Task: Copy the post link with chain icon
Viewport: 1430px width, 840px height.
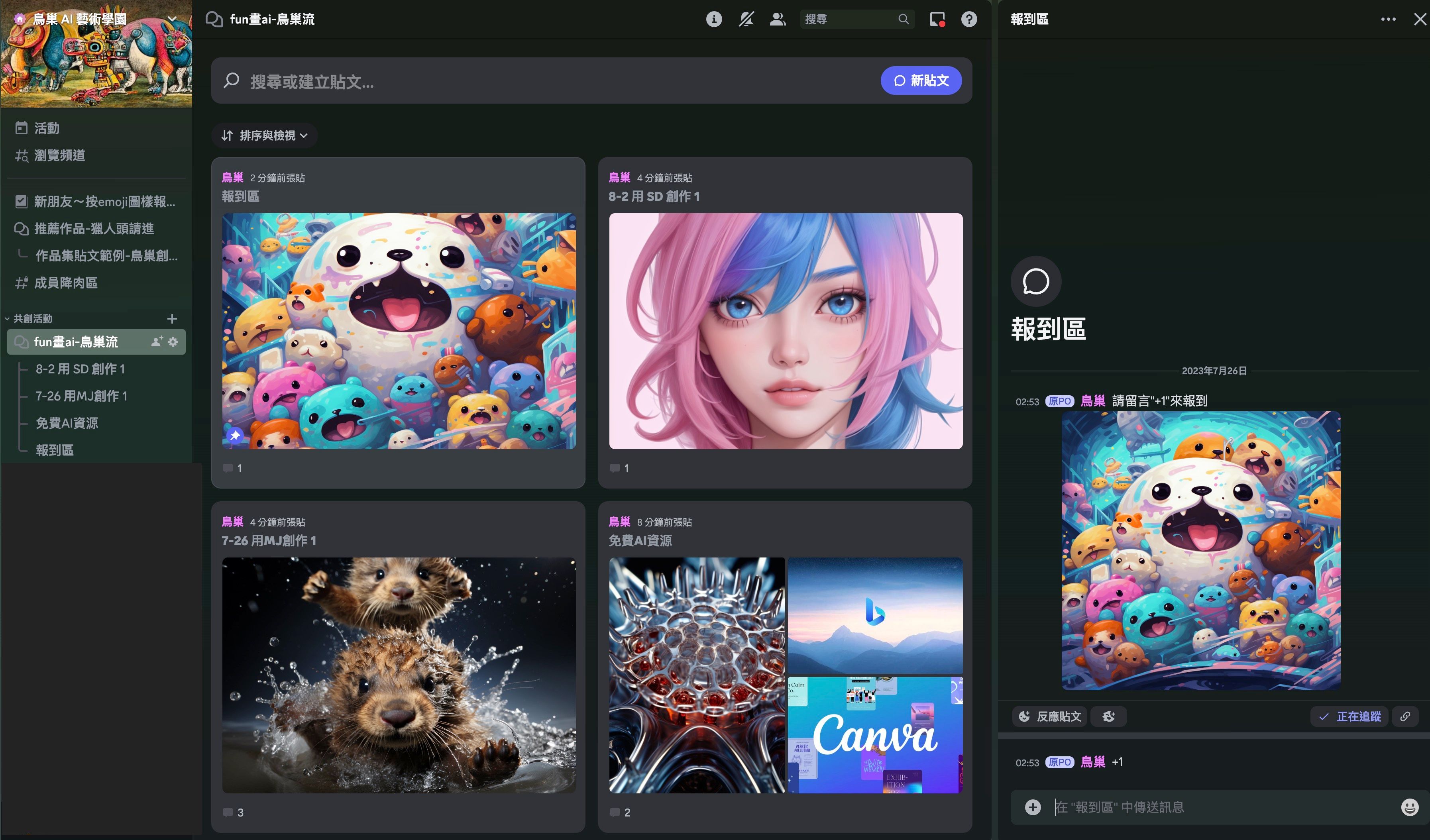Action: (x=1405, y=716)
